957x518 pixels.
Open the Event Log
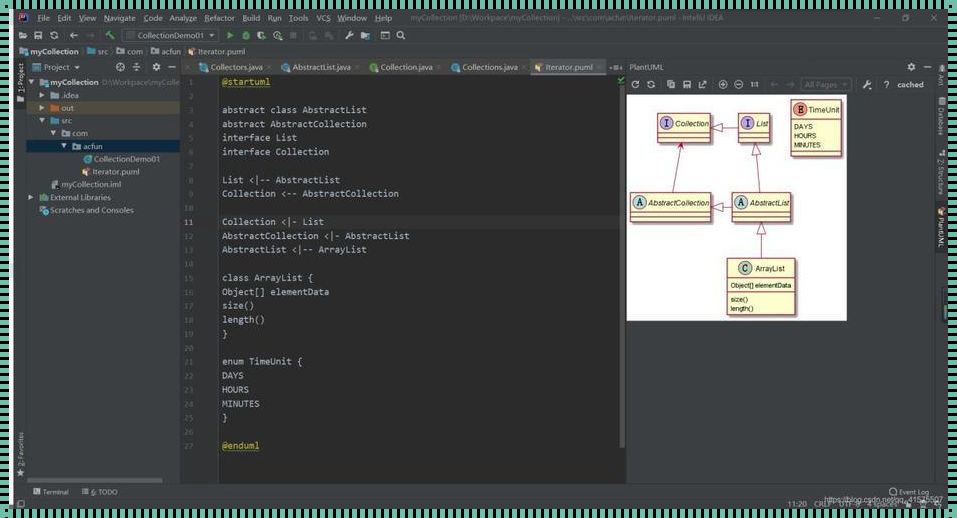pos(909,492)
